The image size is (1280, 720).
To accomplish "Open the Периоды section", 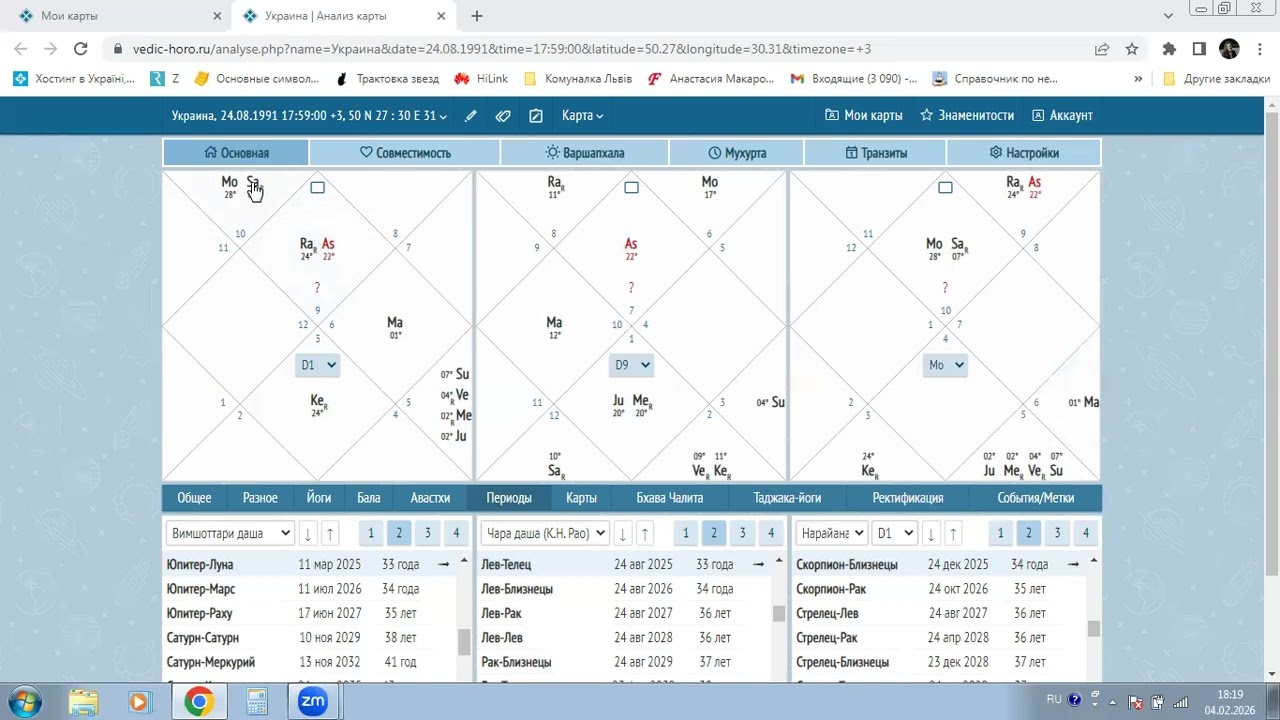I will tap(509, 498).
